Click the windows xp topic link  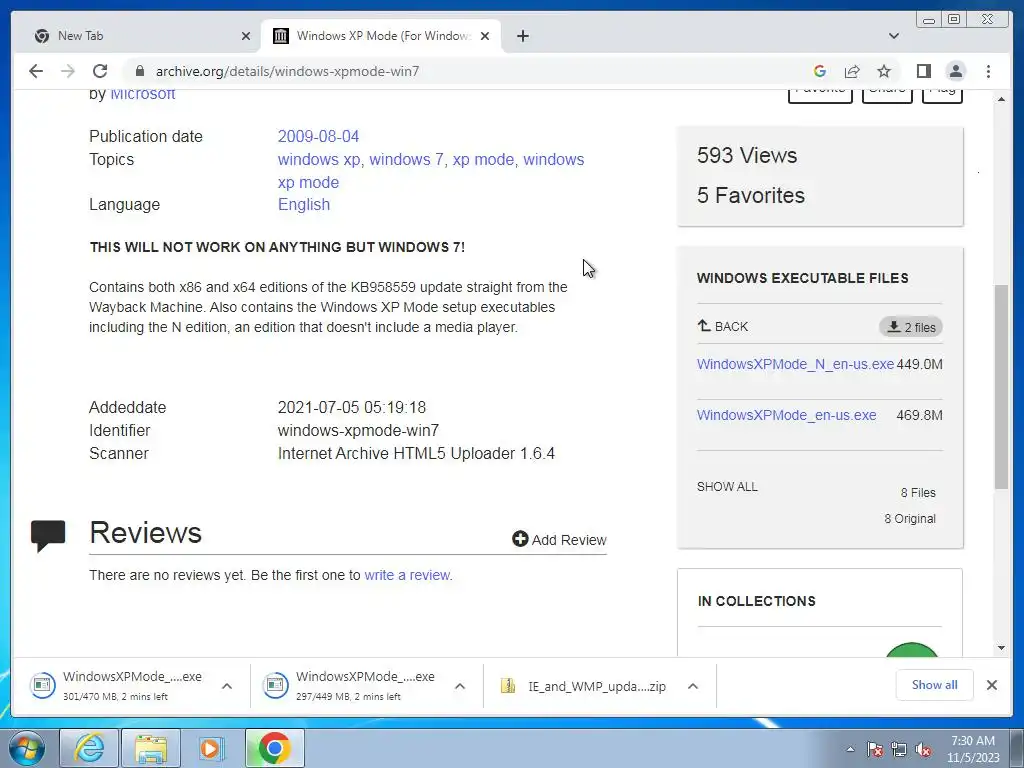[x=319, y=159]
